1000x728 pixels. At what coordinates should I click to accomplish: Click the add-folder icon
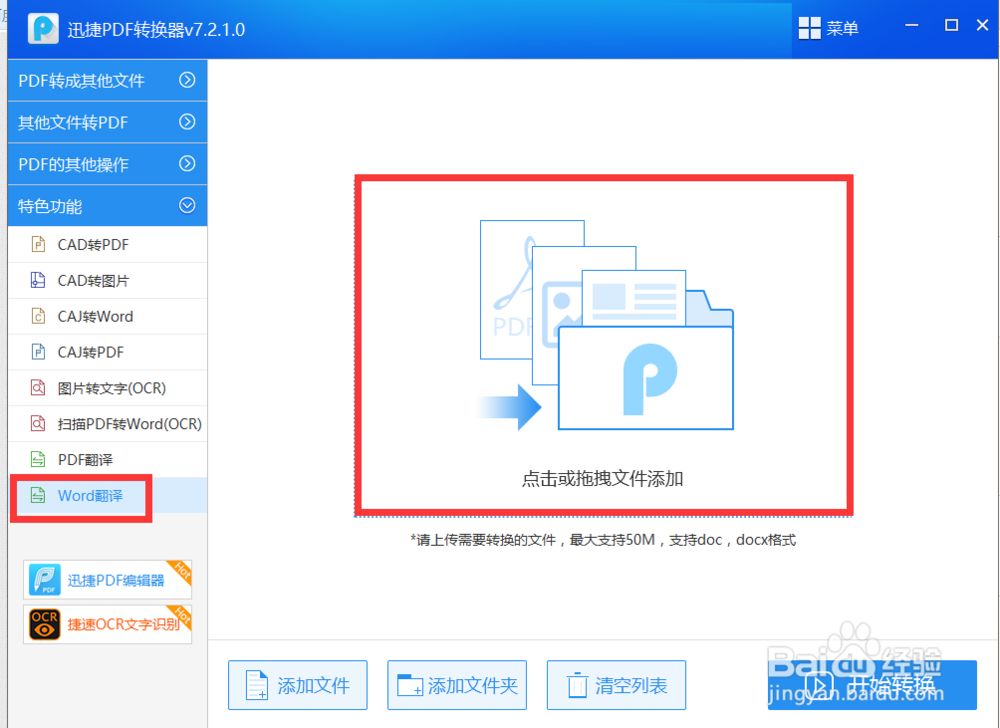(409, 685)
